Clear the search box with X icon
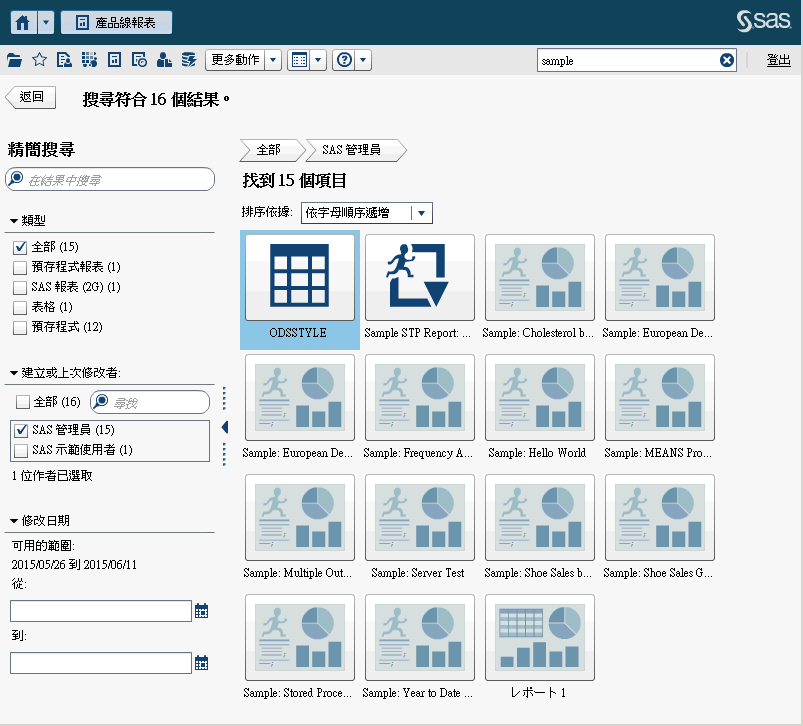The image size is (803, 726). [x=727, y=60]
